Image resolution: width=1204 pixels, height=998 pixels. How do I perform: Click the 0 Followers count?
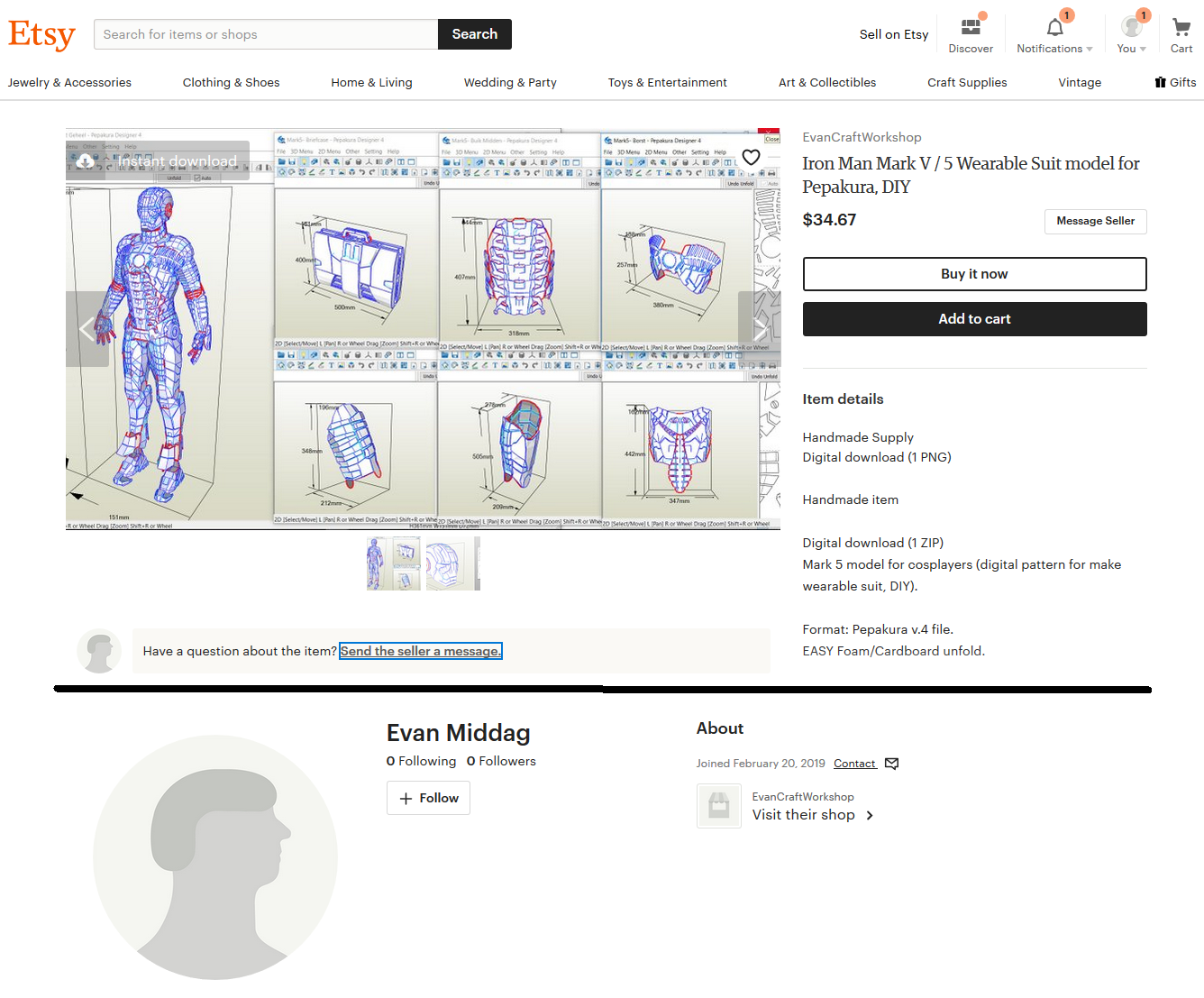click(x=501, y=761)
